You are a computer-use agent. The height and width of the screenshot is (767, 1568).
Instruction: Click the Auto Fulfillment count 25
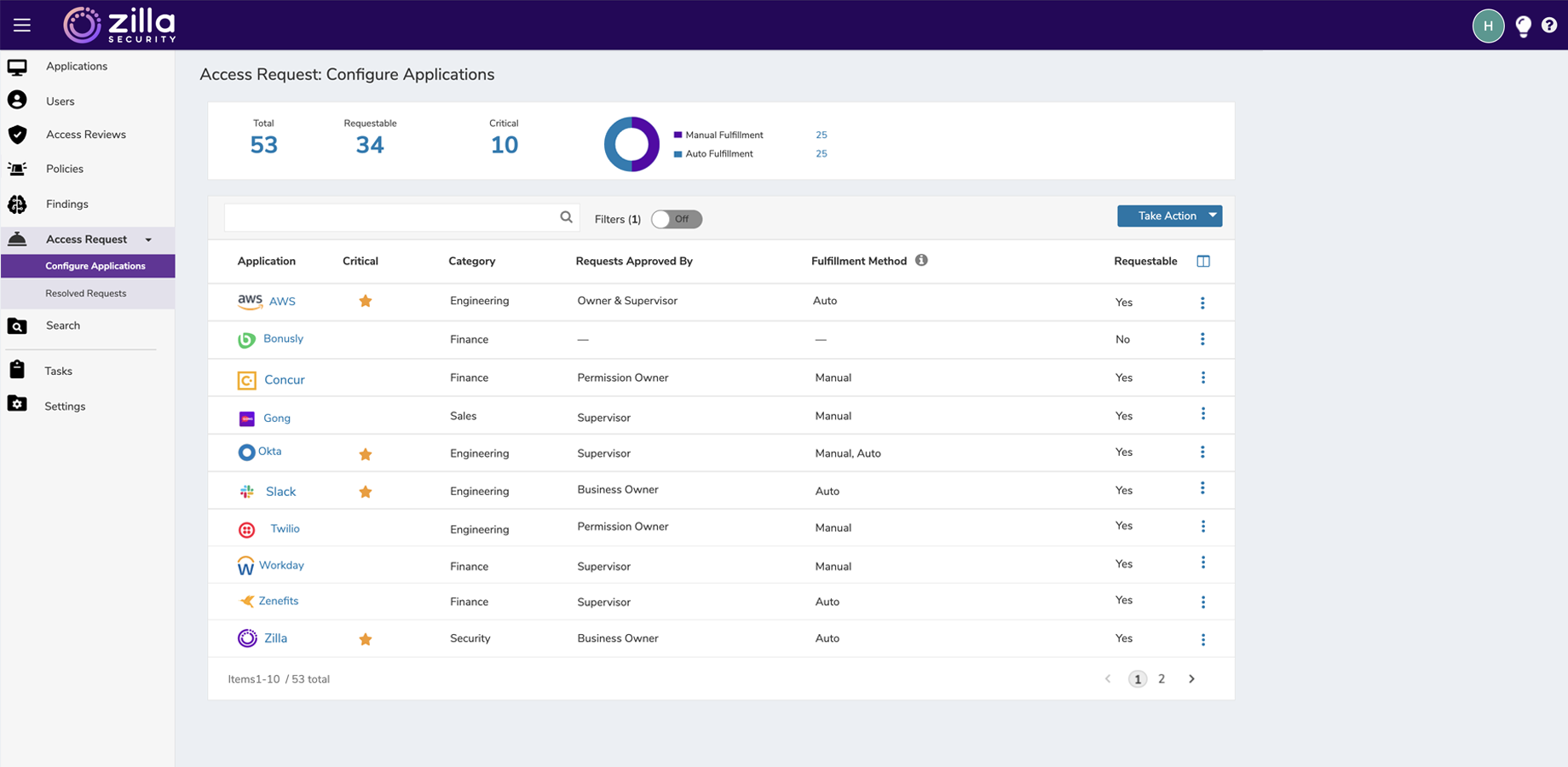(x=821, y=154)
